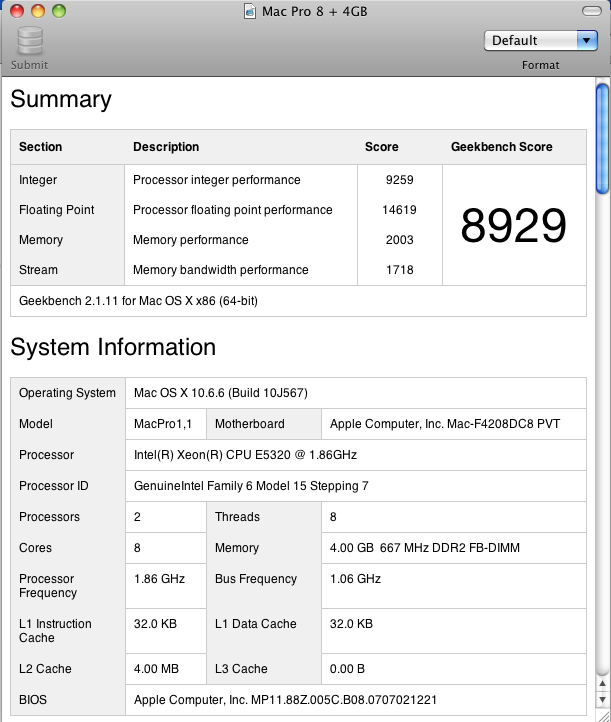Click the Description column header
The height and width of the screenshot is (722, 611).
pyautogui.click(x=166, y=146)
